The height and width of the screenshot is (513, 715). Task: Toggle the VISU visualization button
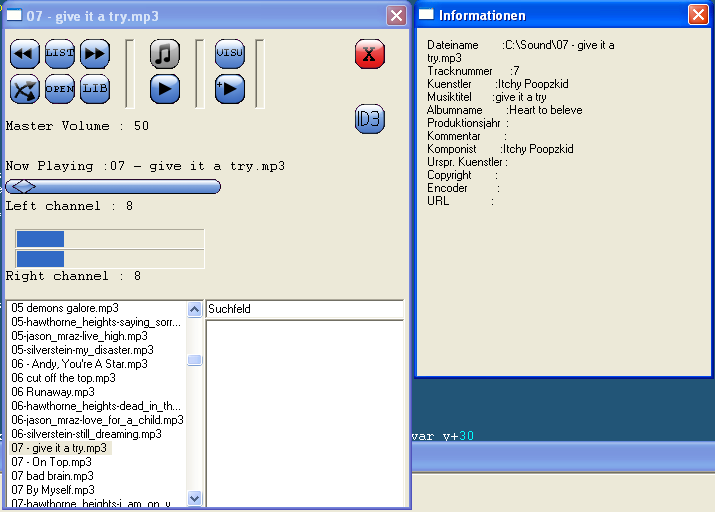230,54
